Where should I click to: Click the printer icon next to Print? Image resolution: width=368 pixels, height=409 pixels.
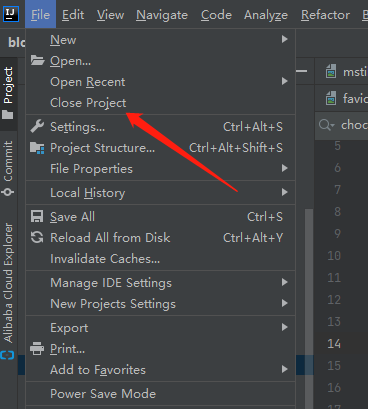[37, 349]
